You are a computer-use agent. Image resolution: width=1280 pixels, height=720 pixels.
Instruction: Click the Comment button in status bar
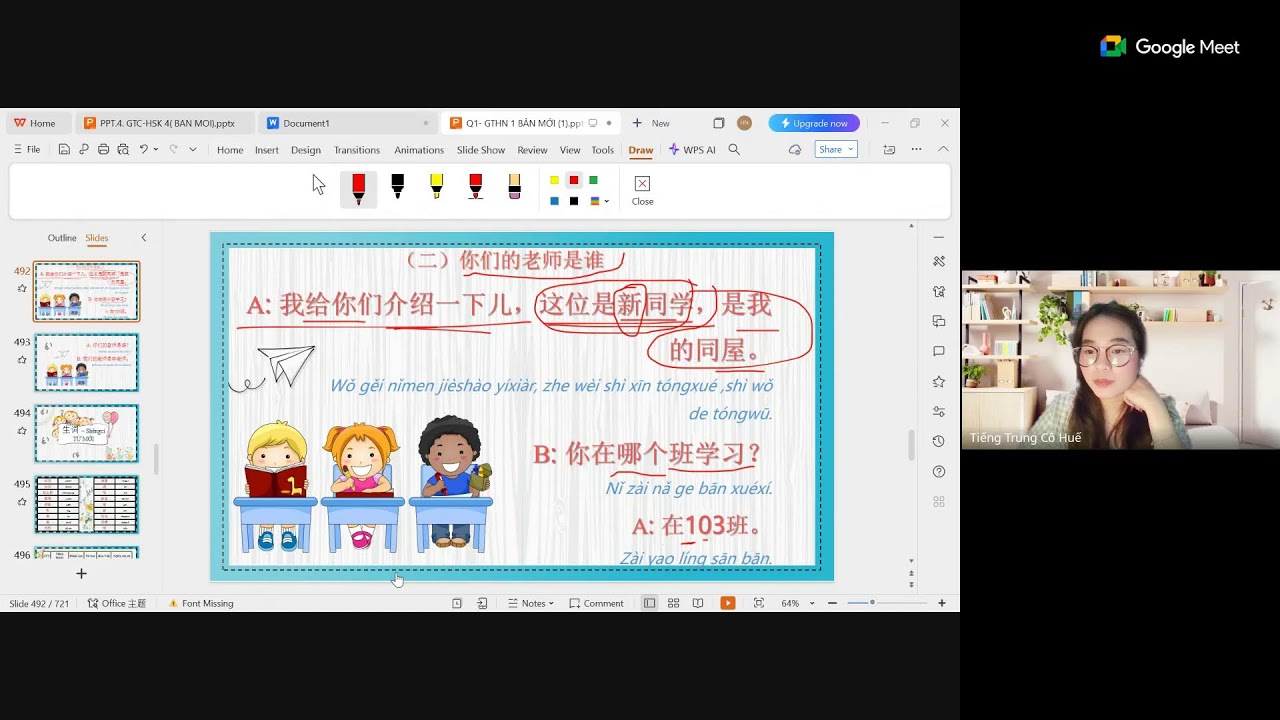pyautogui.click(x=596, y=603)
